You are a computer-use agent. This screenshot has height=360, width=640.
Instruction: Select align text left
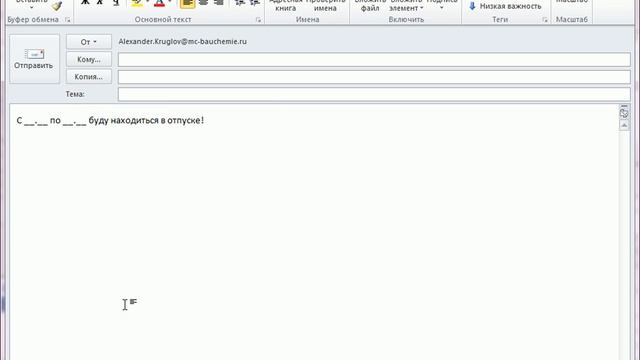pyautogui.click(x=188, y=3)
